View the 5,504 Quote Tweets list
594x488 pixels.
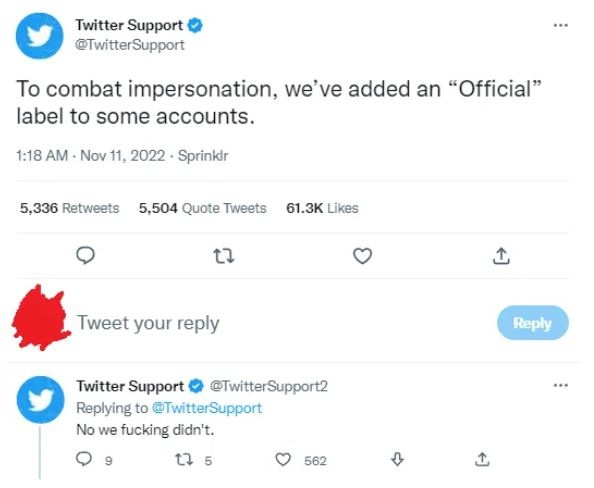pos(203,208)
